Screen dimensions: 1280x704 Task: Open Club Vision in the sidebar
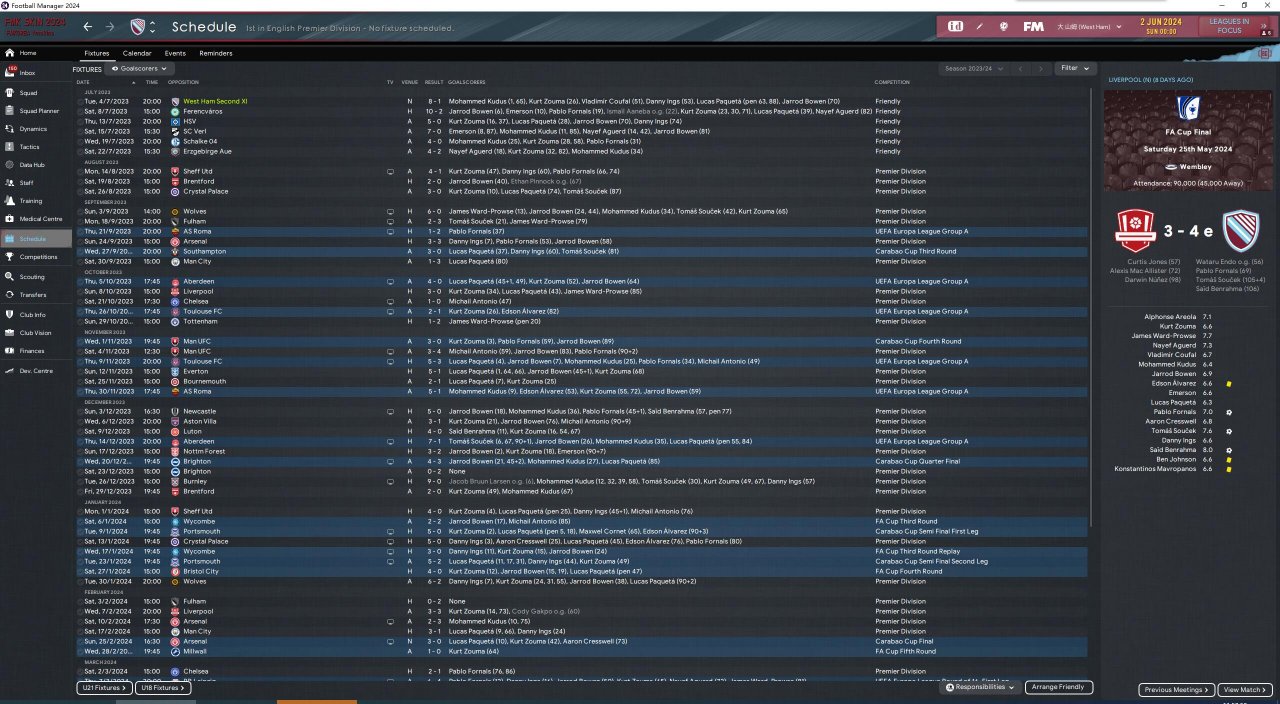point(36,333)
